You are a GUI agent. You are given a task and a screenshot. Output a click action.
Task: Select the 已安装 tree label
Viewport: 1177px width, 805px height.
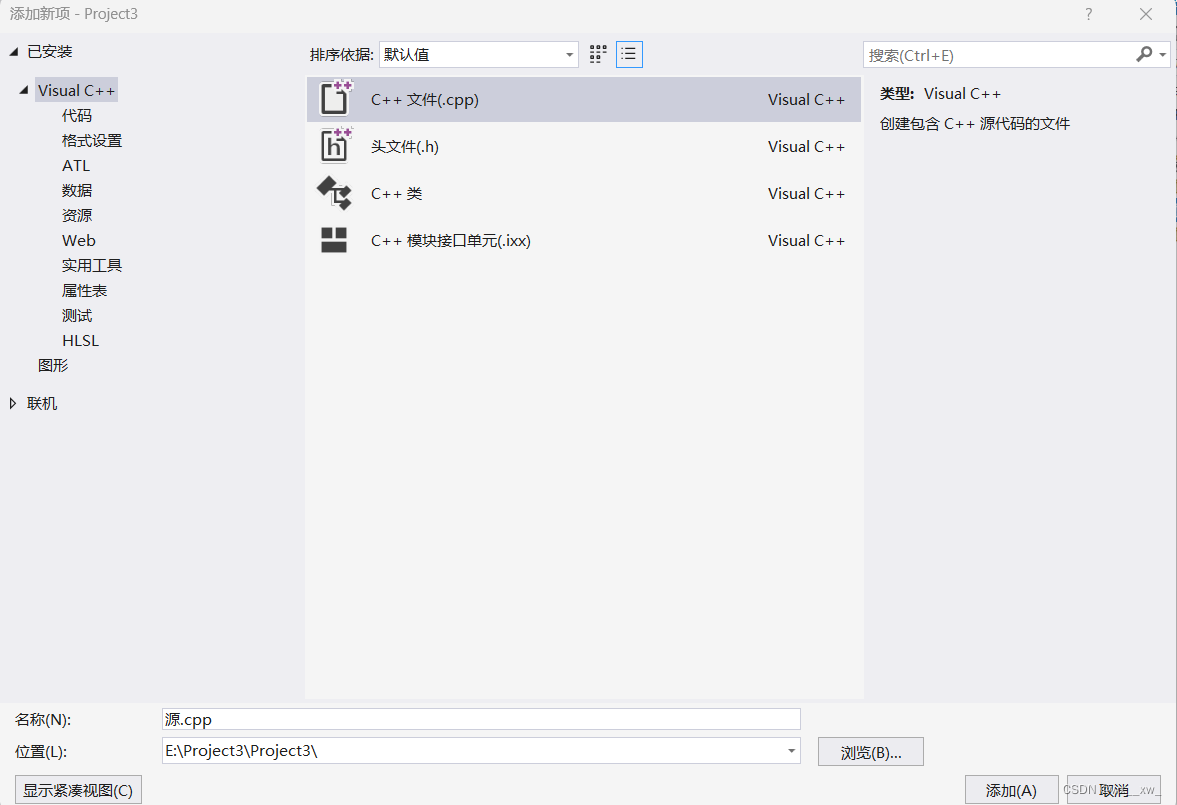pyautogui.click(x=50, y=51)
